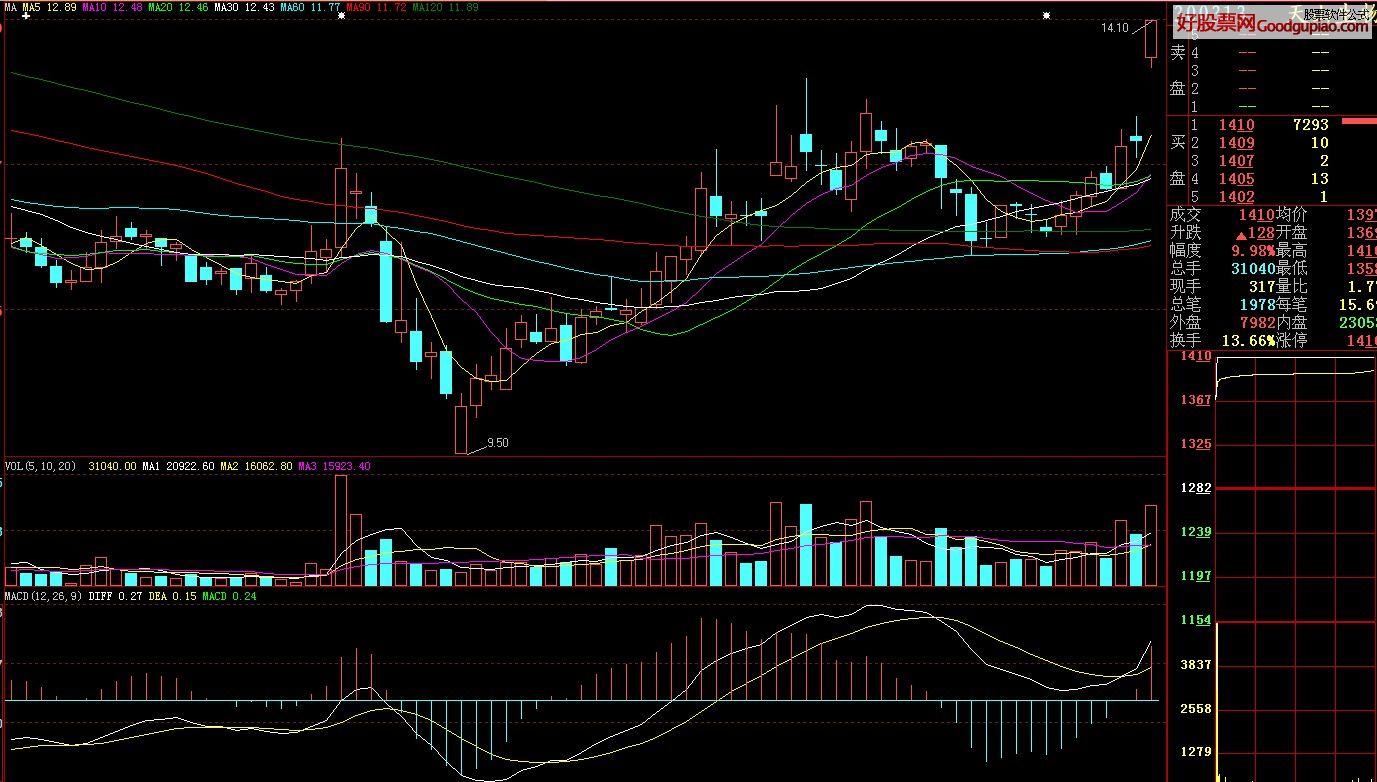Select the red MA90 11.72 label

coord(376,7)
